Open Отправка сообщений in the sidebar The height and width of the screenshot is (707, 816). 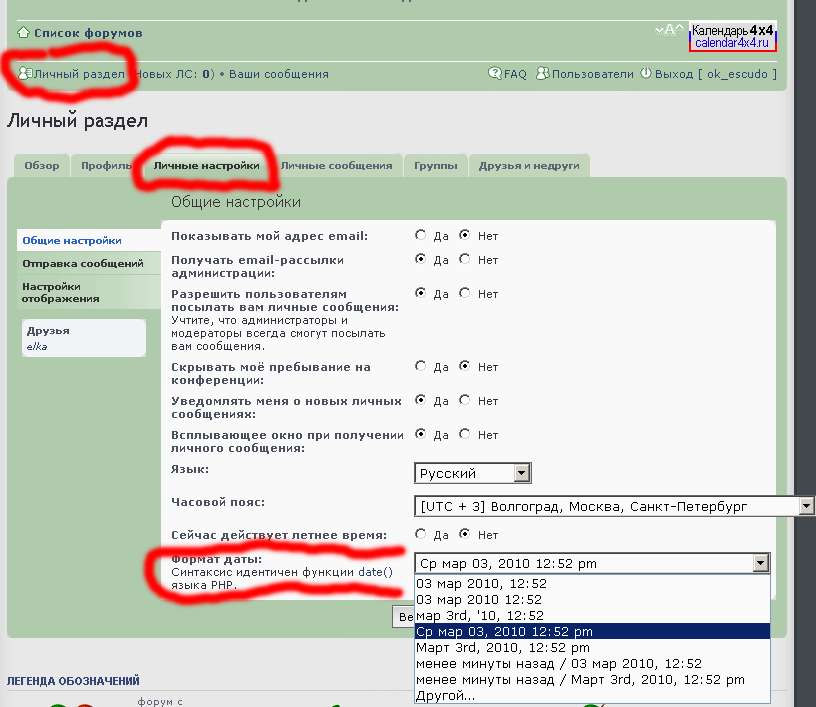83,264
